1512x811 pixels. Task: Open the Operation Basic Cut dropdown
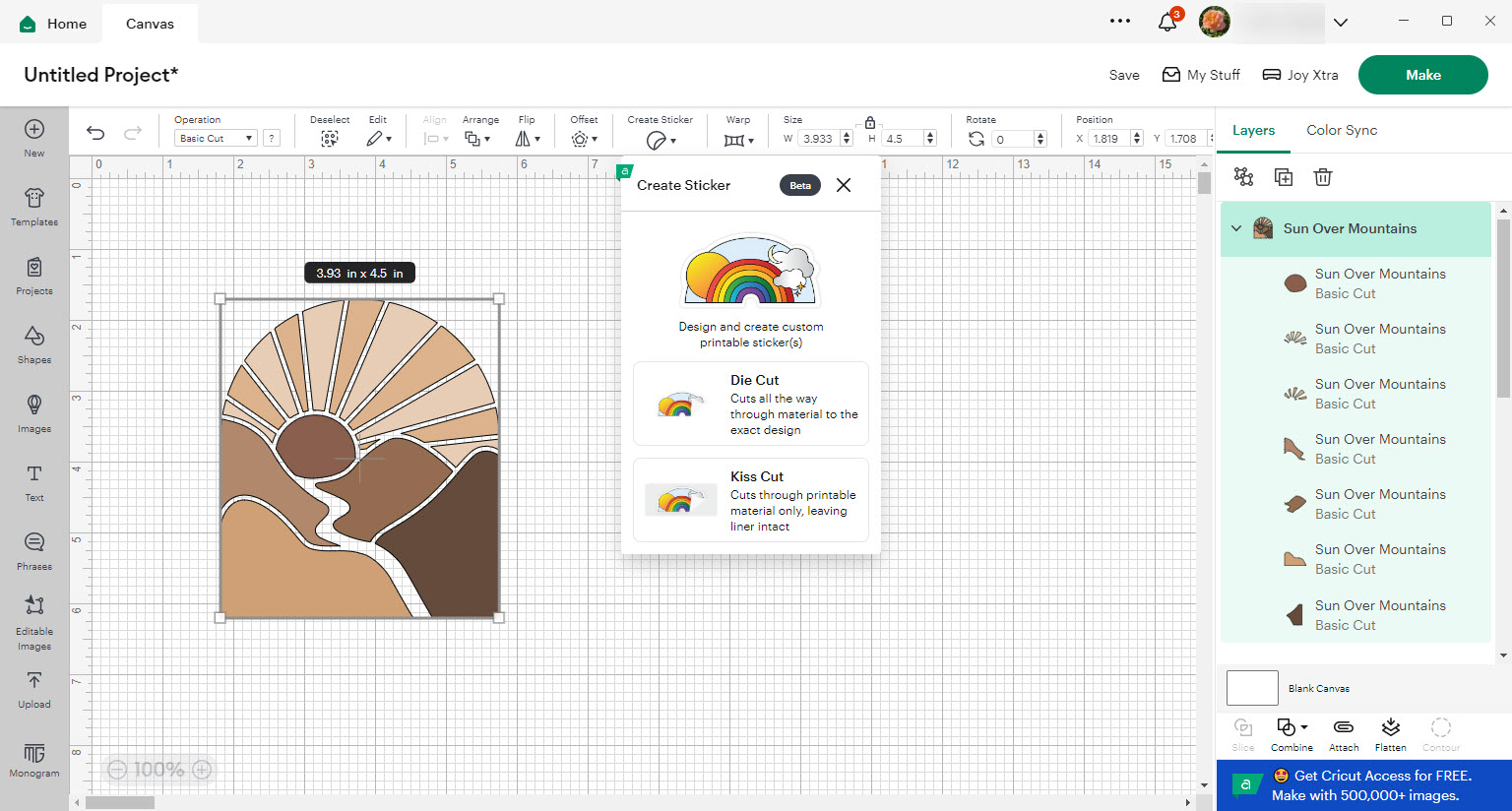click(215, 138)
